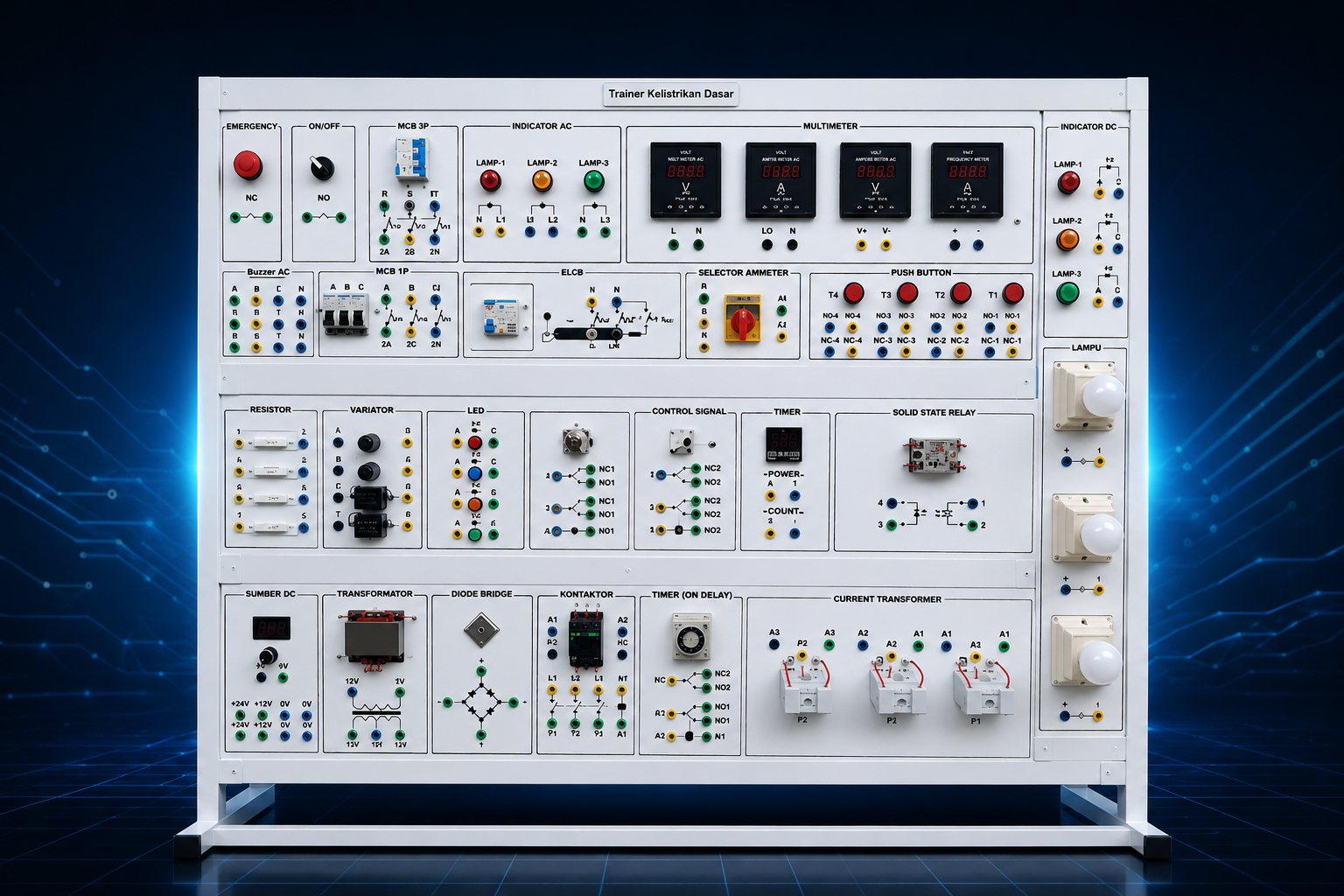The image size is (1344, 896).
Task: Turn the second VARIATOR knob
Action: [x=368, y=472]
